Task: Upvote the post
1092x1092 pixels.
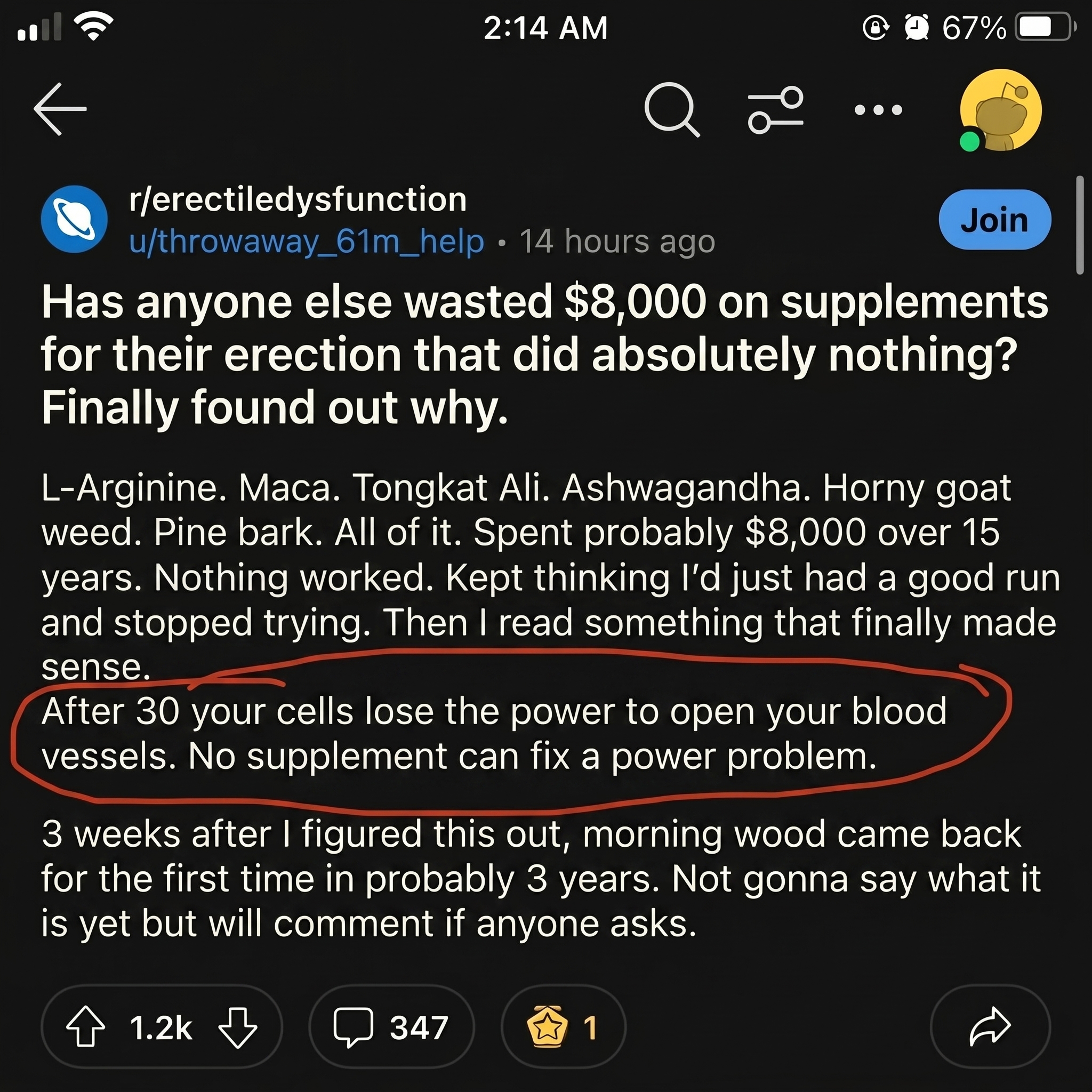Action: click(86, 1027)
